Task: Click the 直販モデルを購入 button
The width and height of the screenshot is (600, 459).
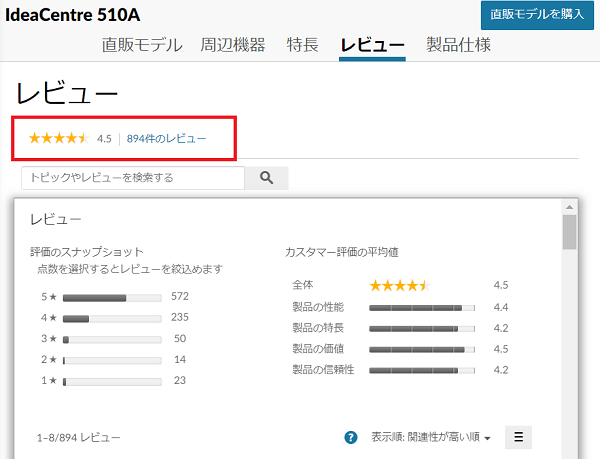Action: click(x=537, y=15)
